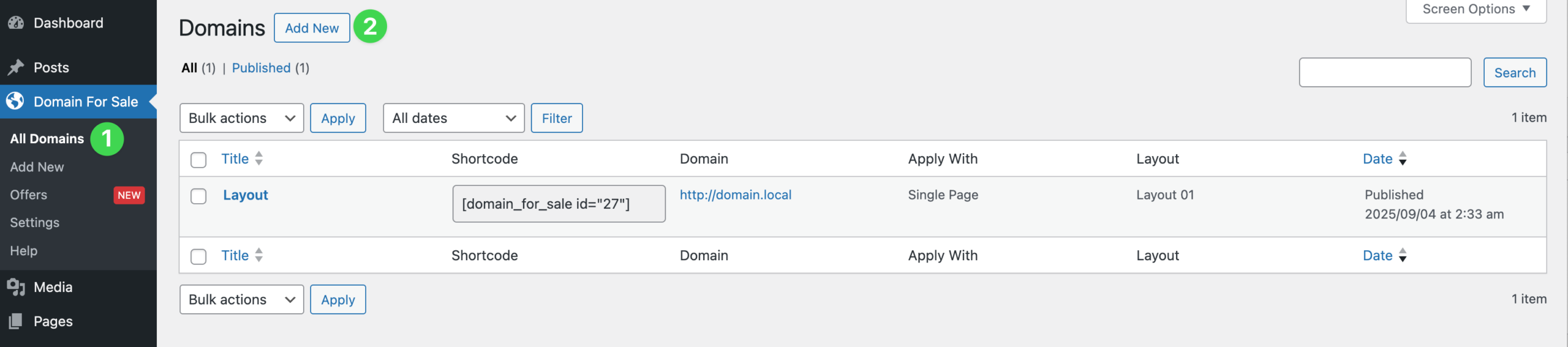Open Add New submenu item in sidebar

[37, 167]
